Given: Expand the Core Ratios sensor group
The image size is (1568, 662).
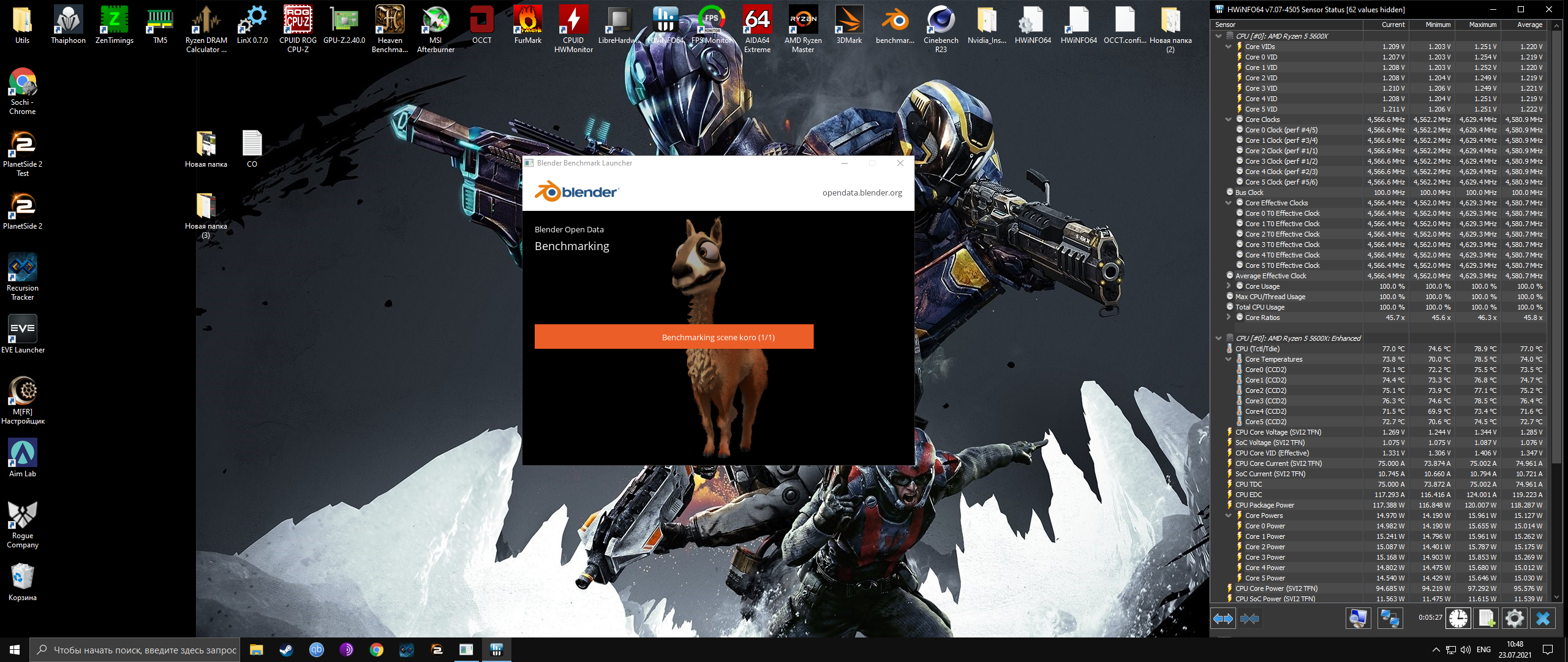Looking at the screenshot, I should coord(1228,318).
